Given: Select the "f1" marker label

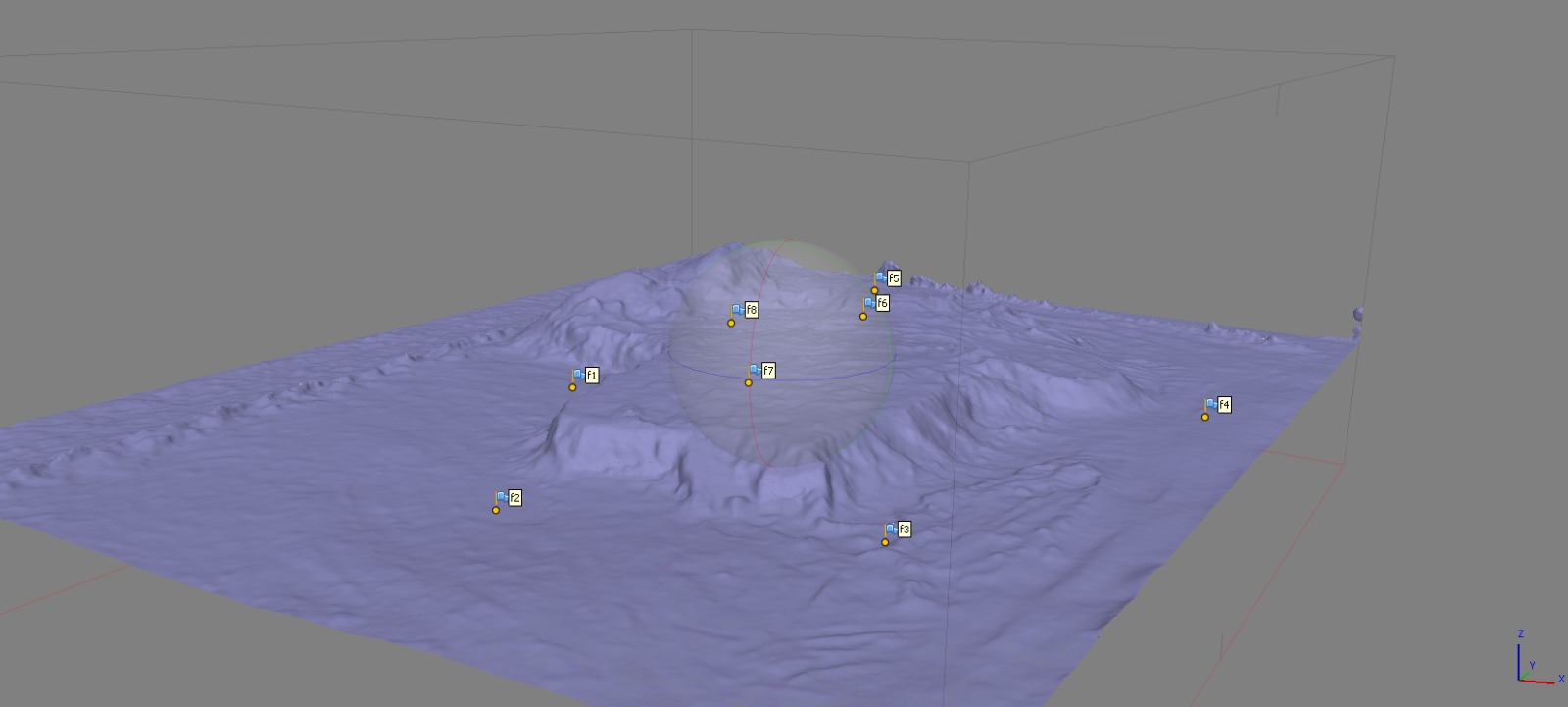Looking at the screenshot, I should click(592, 375).
